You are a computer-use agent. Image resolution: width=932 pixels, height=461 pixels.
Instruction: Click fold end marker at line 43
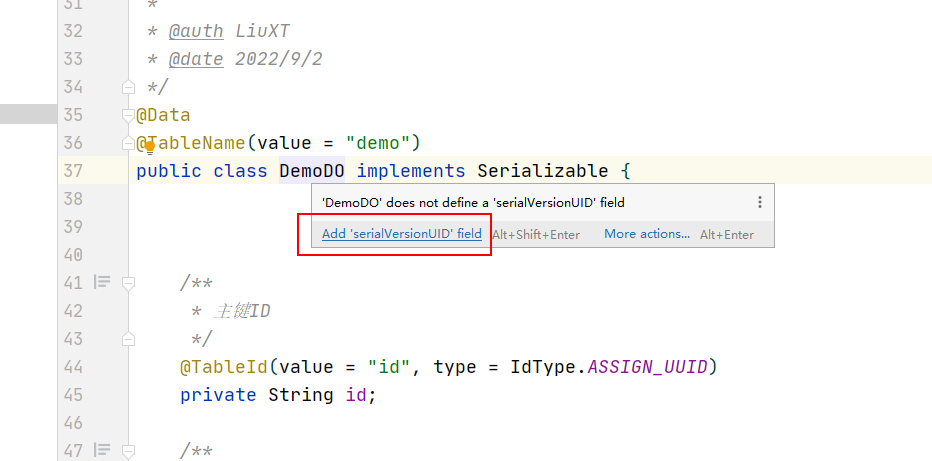(x=128, y=339)
